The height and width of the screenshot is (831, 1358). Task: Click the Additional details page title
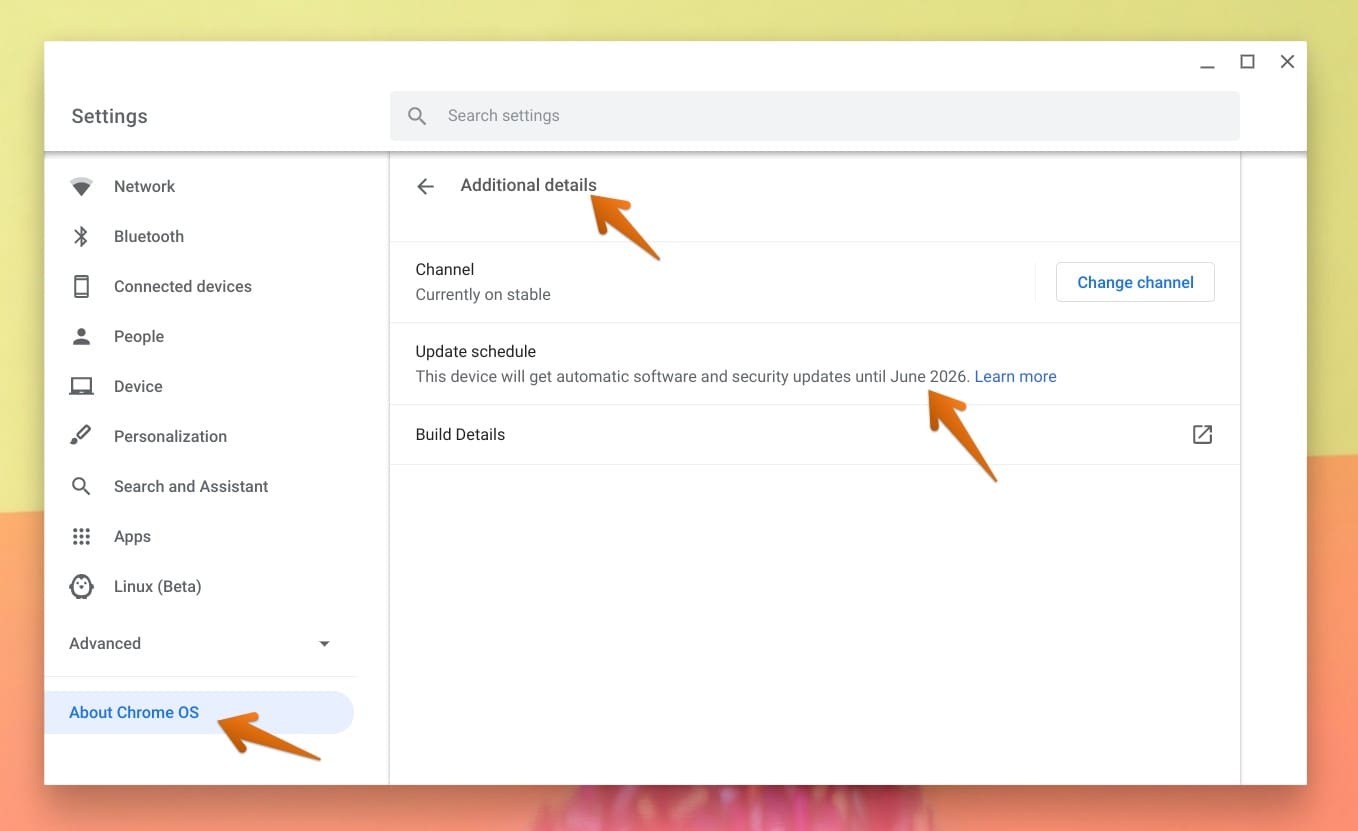coord(528,185)
